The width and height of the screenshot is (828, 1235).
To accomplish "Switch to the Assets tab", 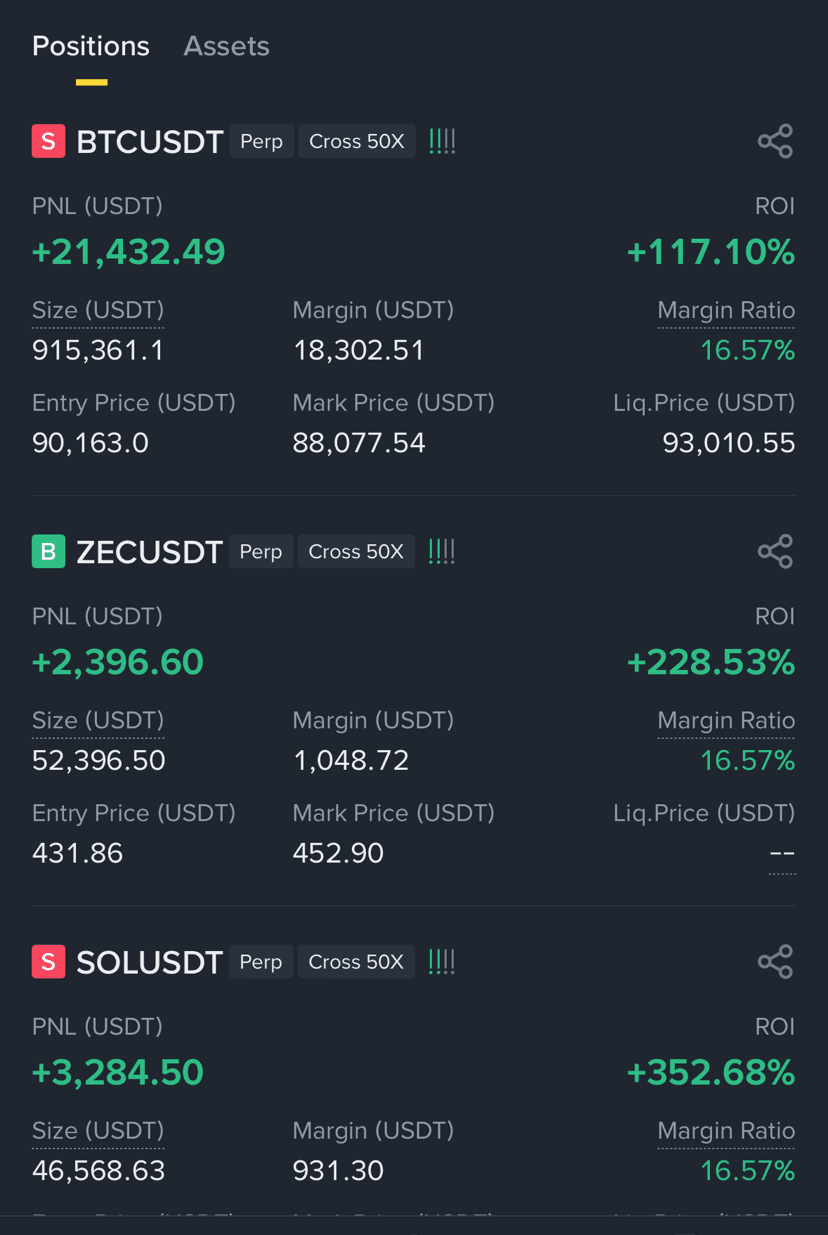I will (226, 46).
